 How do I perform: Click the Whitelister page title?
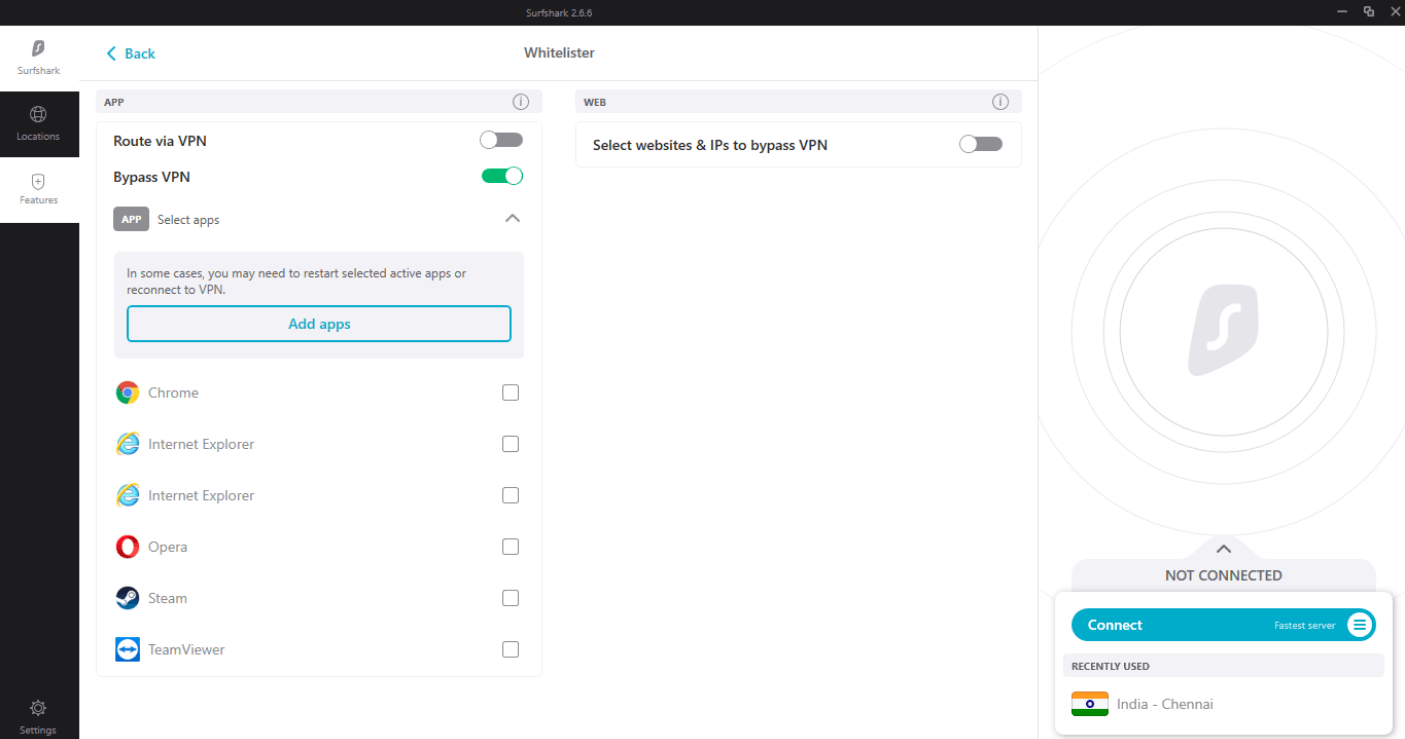[x=559, y=53]
